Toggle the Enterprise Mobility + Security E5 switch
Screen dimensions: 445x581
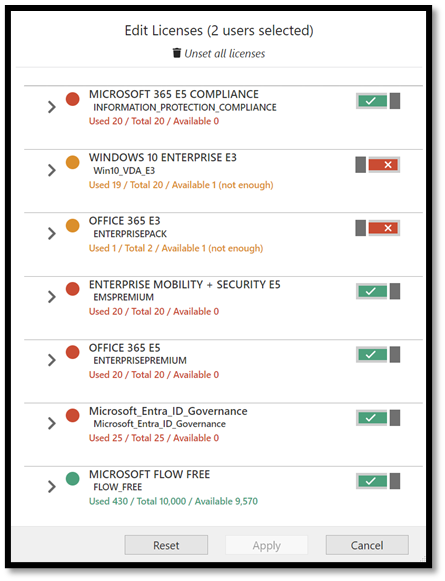(x=378, y=291)
